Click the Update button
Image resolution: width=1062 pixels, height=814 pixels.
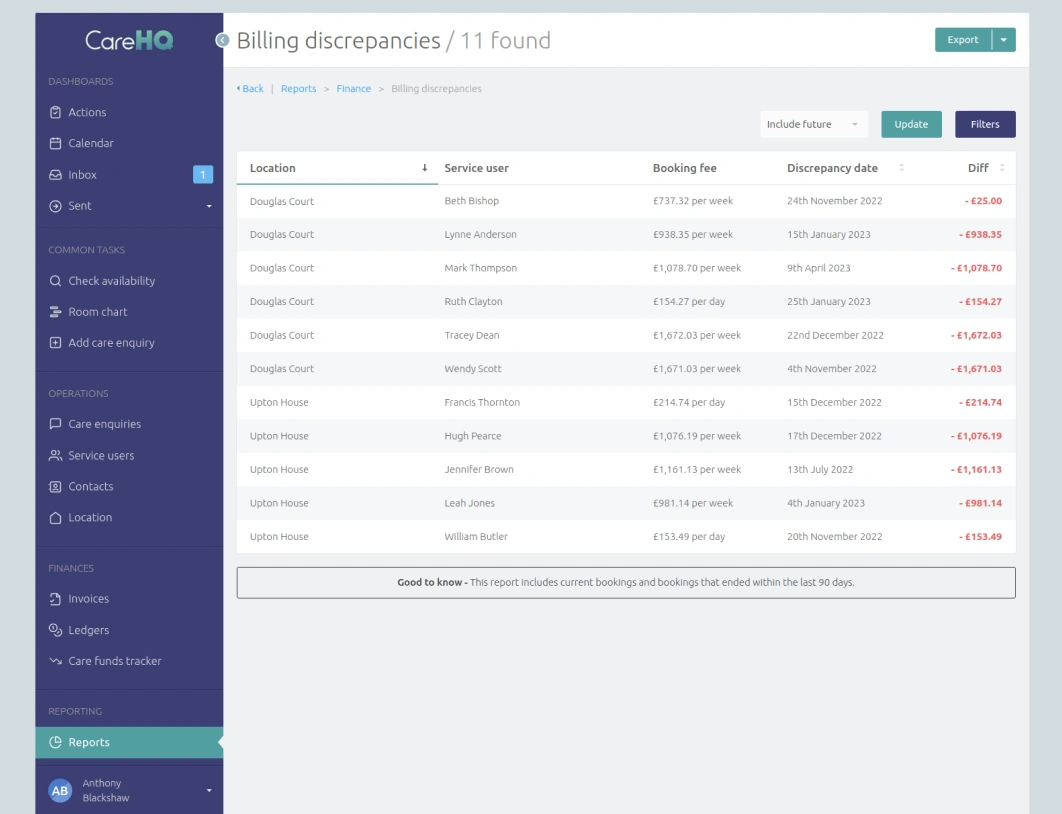point(911,124)
